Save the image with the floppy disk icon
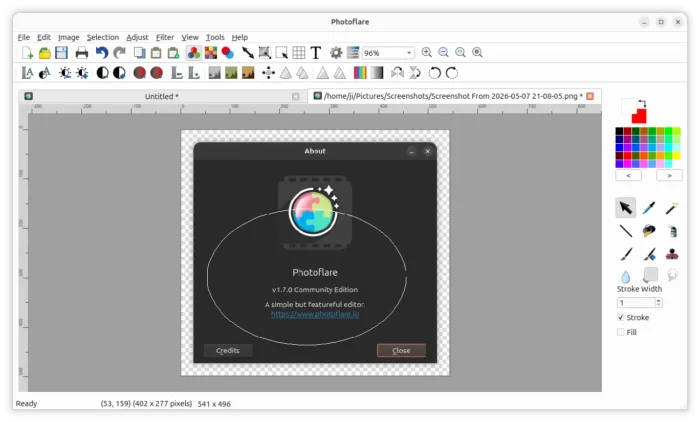Screen dimensions: 700x422 (62, 53)
